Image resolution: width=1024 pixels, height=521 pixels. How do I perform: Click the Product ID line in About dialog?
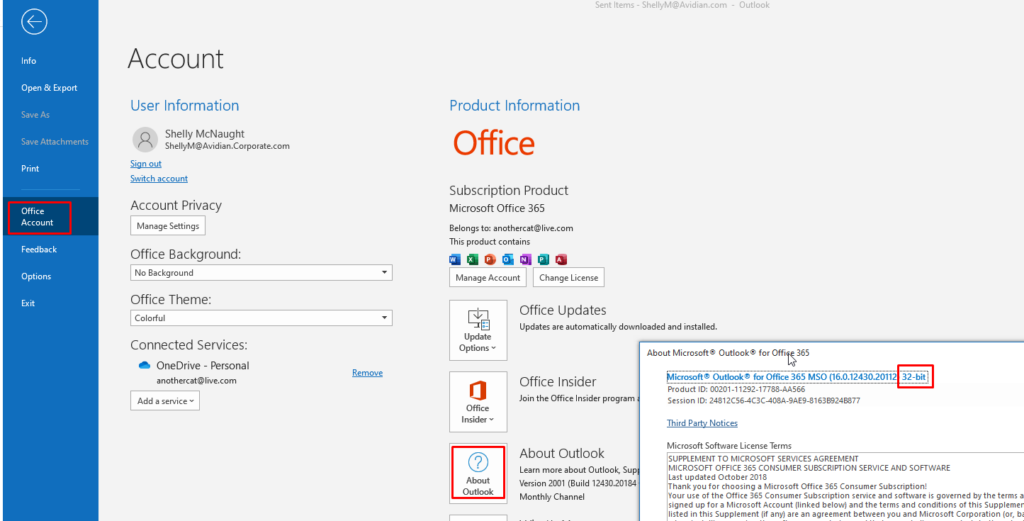736,389
